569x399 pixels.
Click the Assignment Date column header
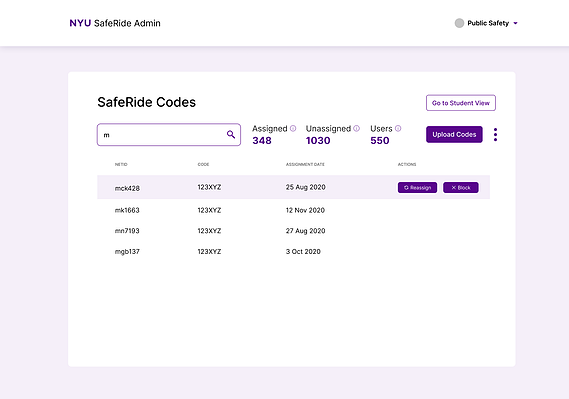click(x=305, y=164)
